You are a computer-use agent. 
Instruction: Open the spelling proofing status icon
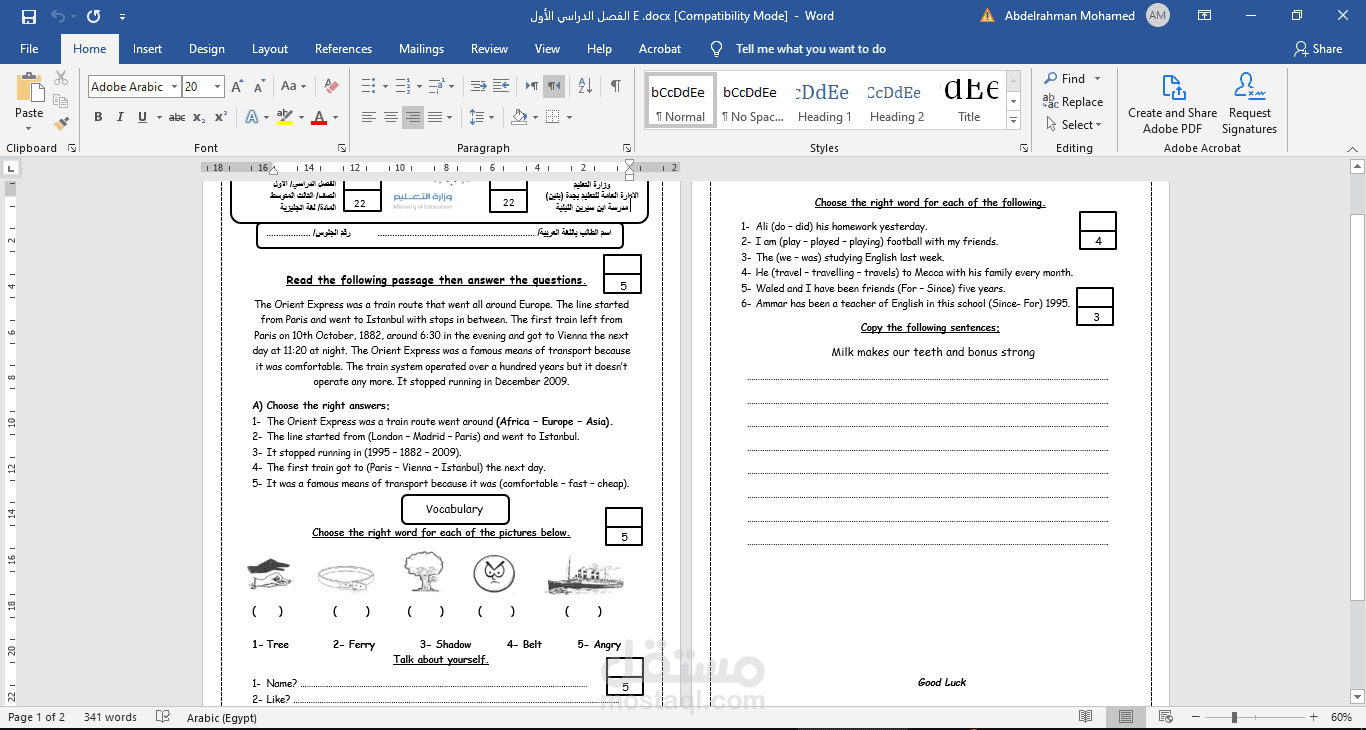pos(163,717)
